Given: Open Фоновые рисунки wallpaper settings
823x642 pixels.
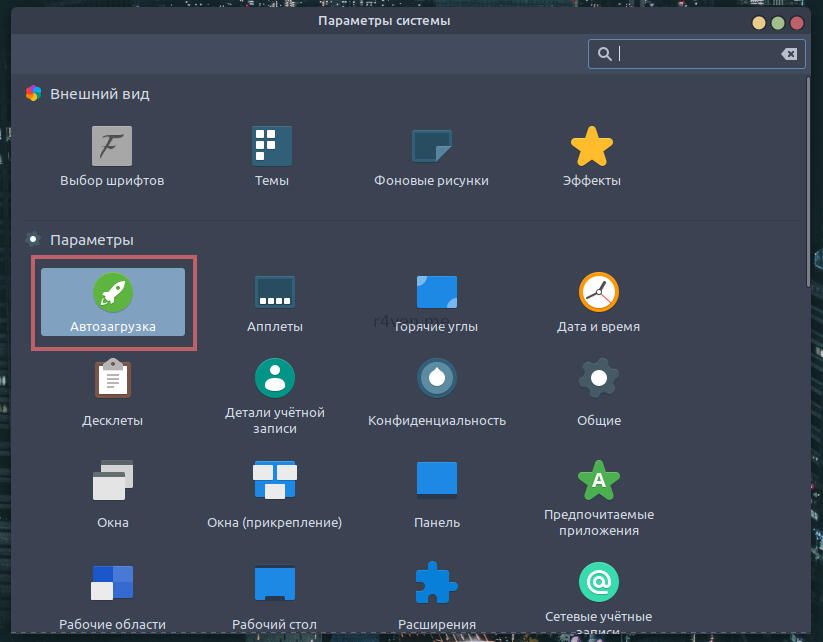Looking at the screenshot, I should (432, 146).
